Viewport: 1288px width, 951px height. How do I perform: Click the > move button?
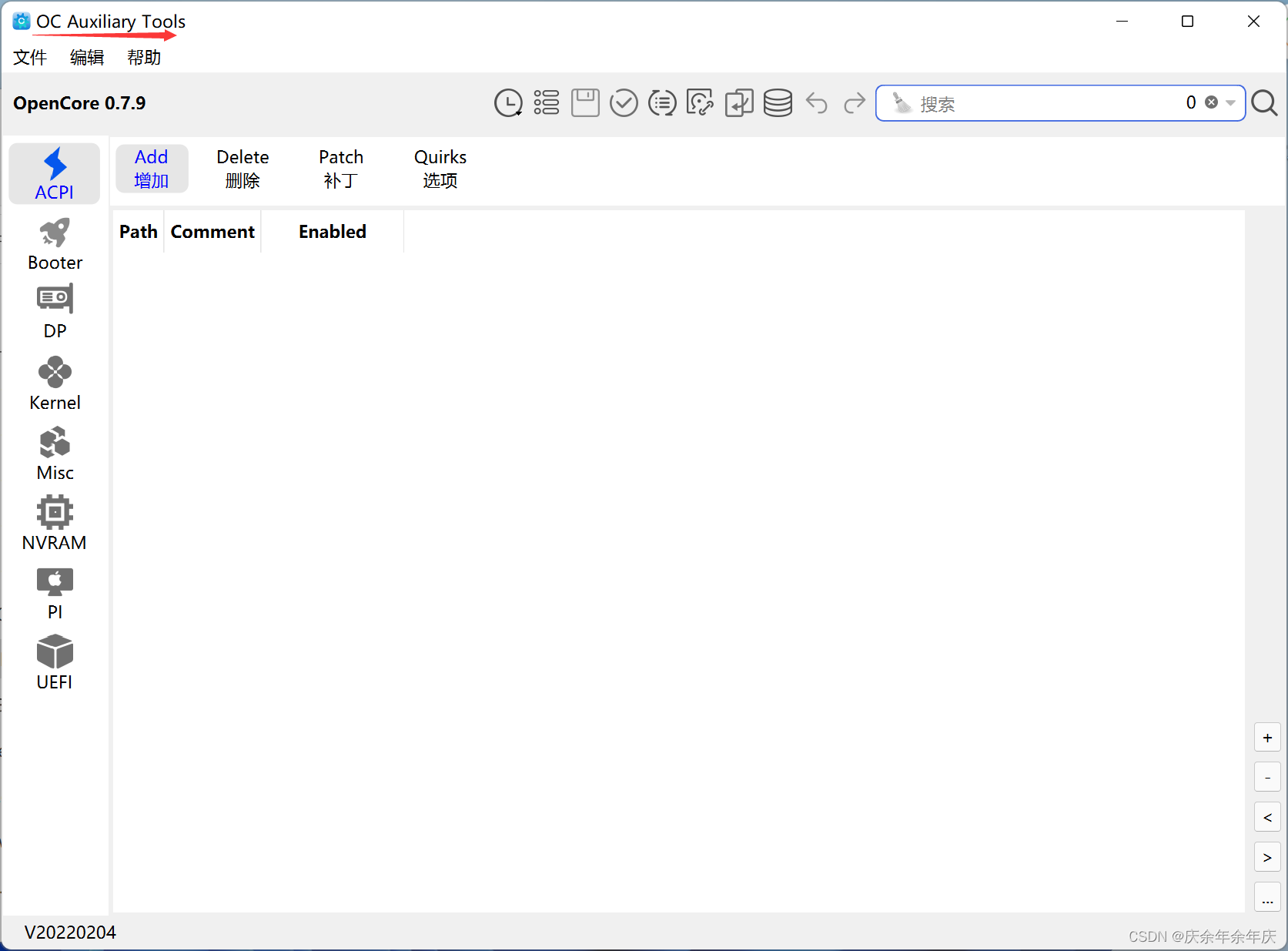tap(1267, 857)
